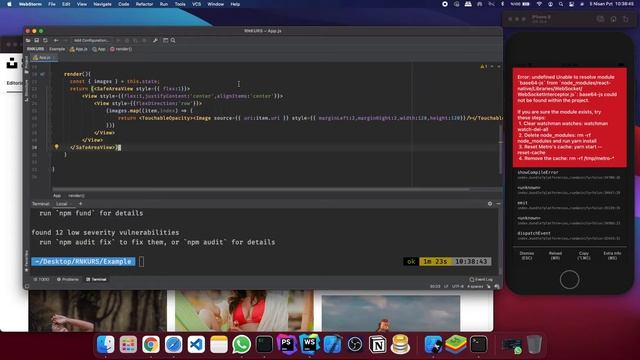The width and height of the screenshot is (640, 360).
Task: Hide the terminal panel with minus icon
Action: coord(498,203)
